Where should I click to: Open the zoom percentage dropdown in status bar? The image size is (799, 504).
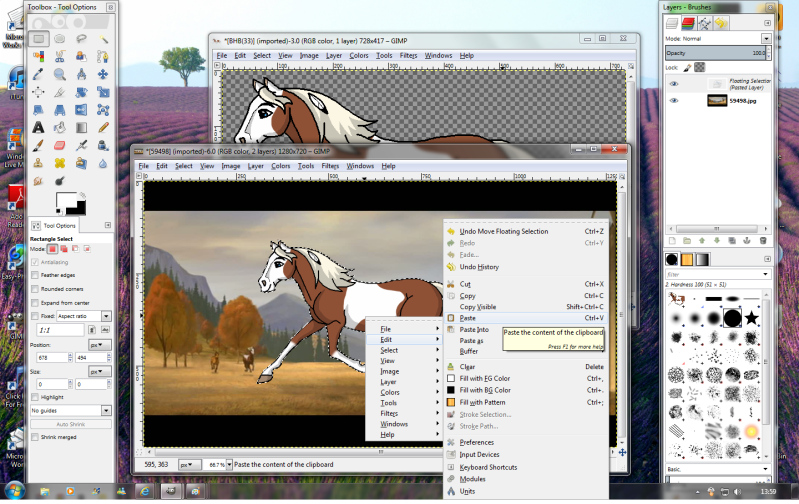229,464
